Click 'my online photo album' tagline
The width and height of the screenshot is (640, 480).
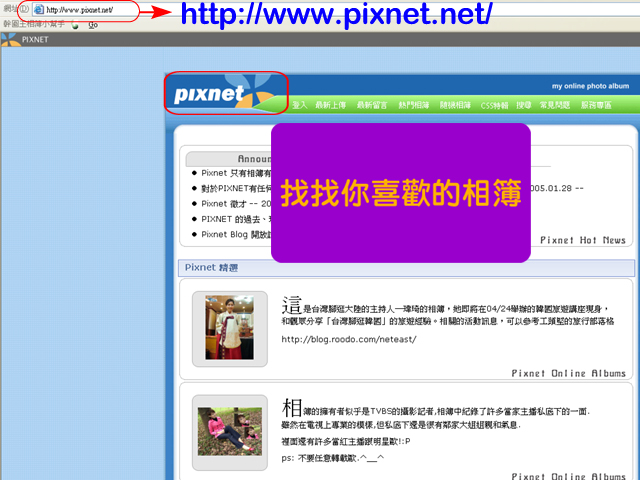[590, 86]
